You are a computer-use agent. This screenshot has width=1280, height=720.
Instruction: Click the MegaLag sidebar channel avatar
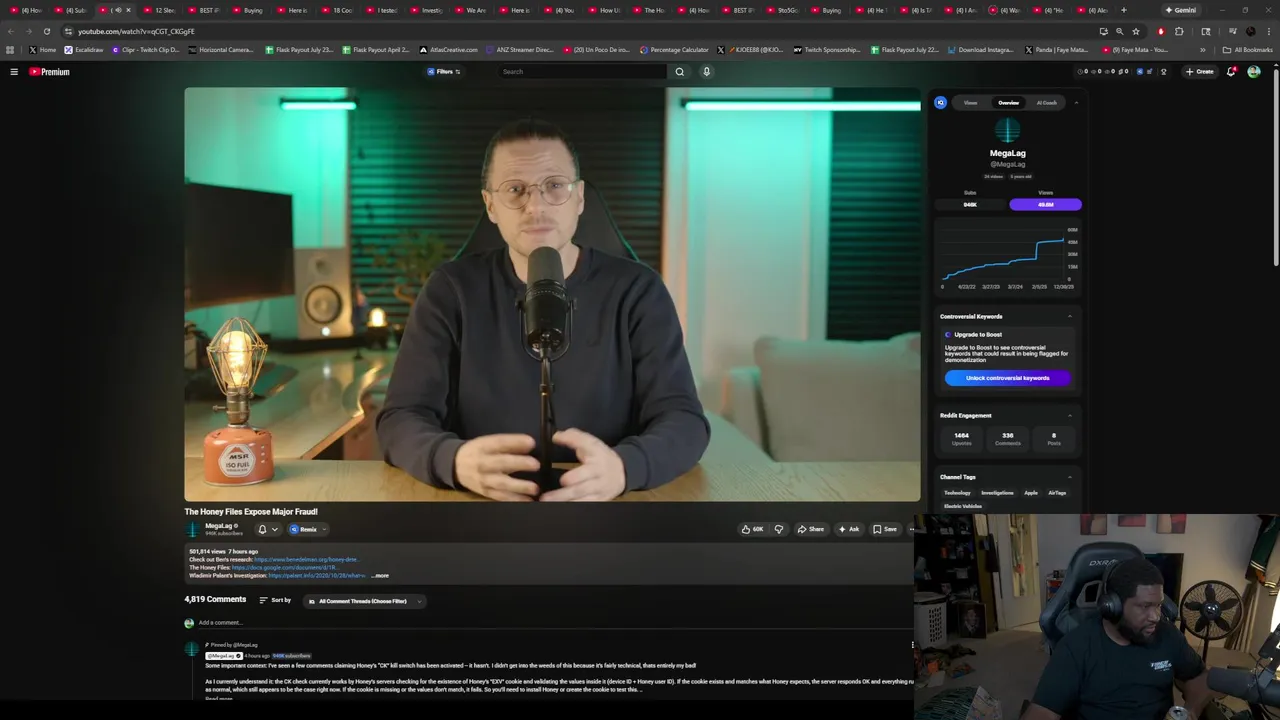point(1007,131)
